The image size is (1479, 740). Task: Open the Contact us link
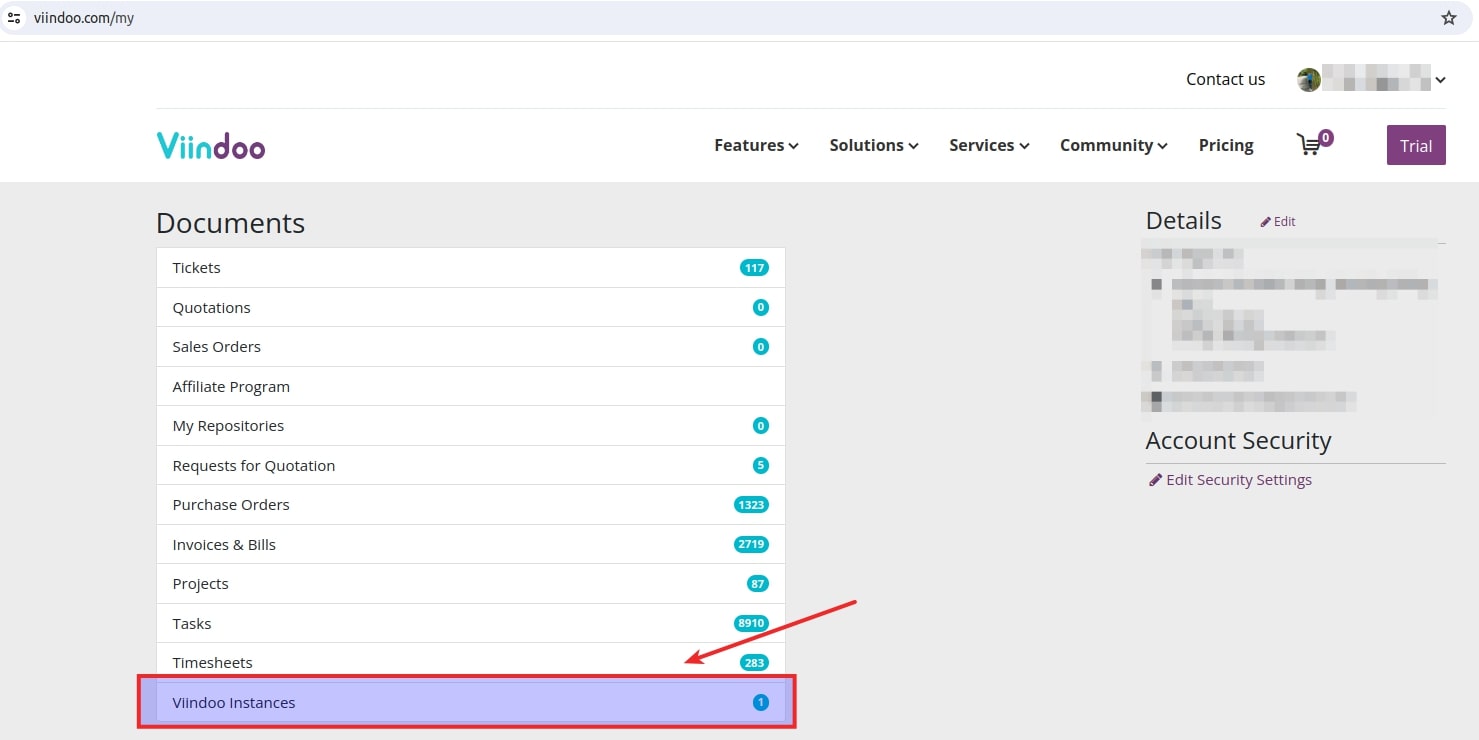[1225, 79]
